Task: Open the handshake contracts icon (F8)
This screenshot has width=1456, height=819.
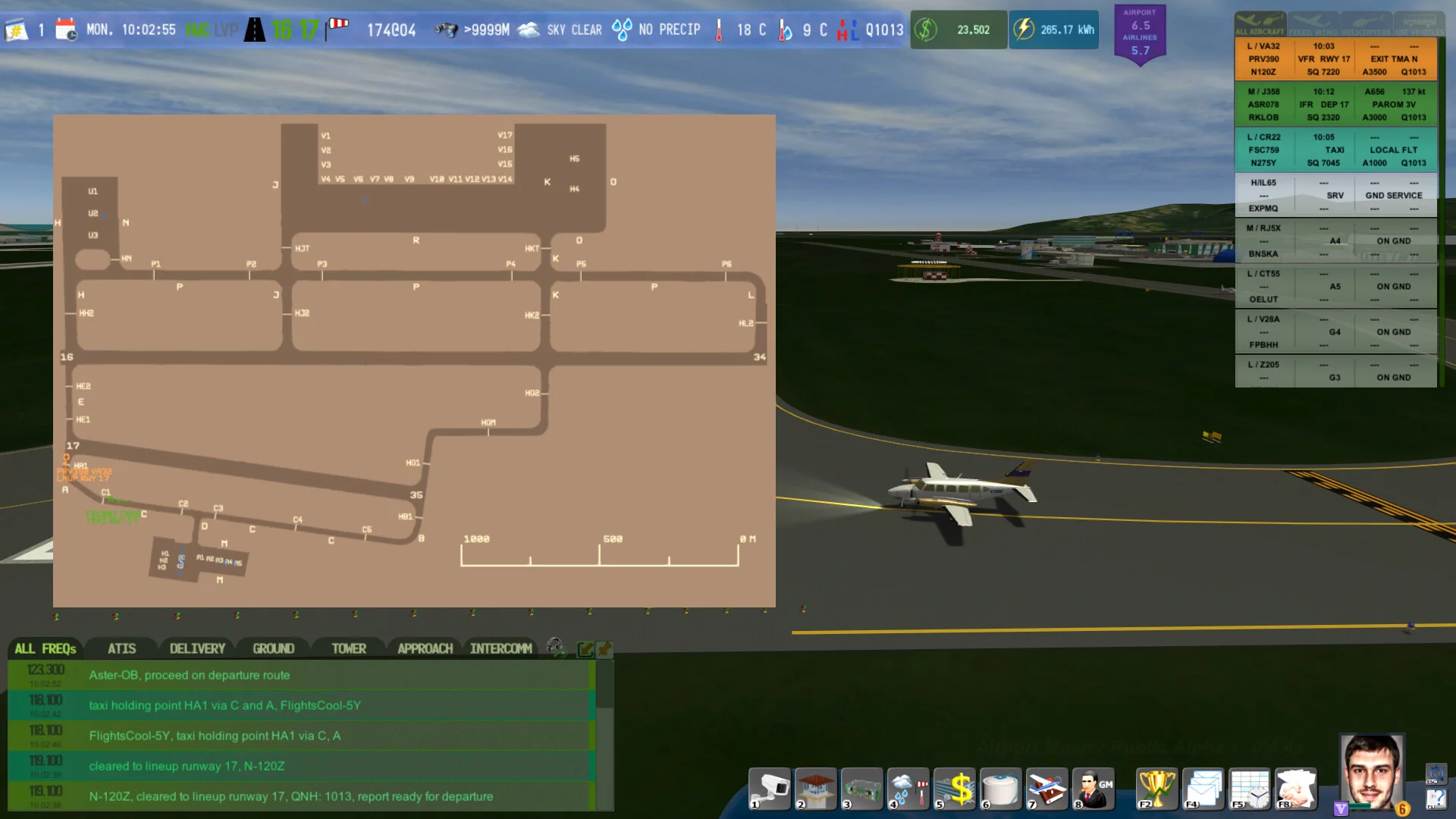Action: click(x=1296, y=789)
